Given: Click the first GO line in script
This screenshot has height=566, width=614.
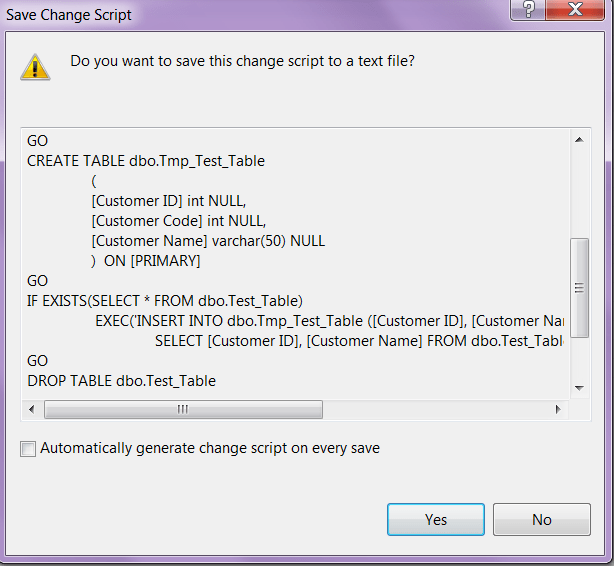Looking at the screenshot, I should coord(38,141).
